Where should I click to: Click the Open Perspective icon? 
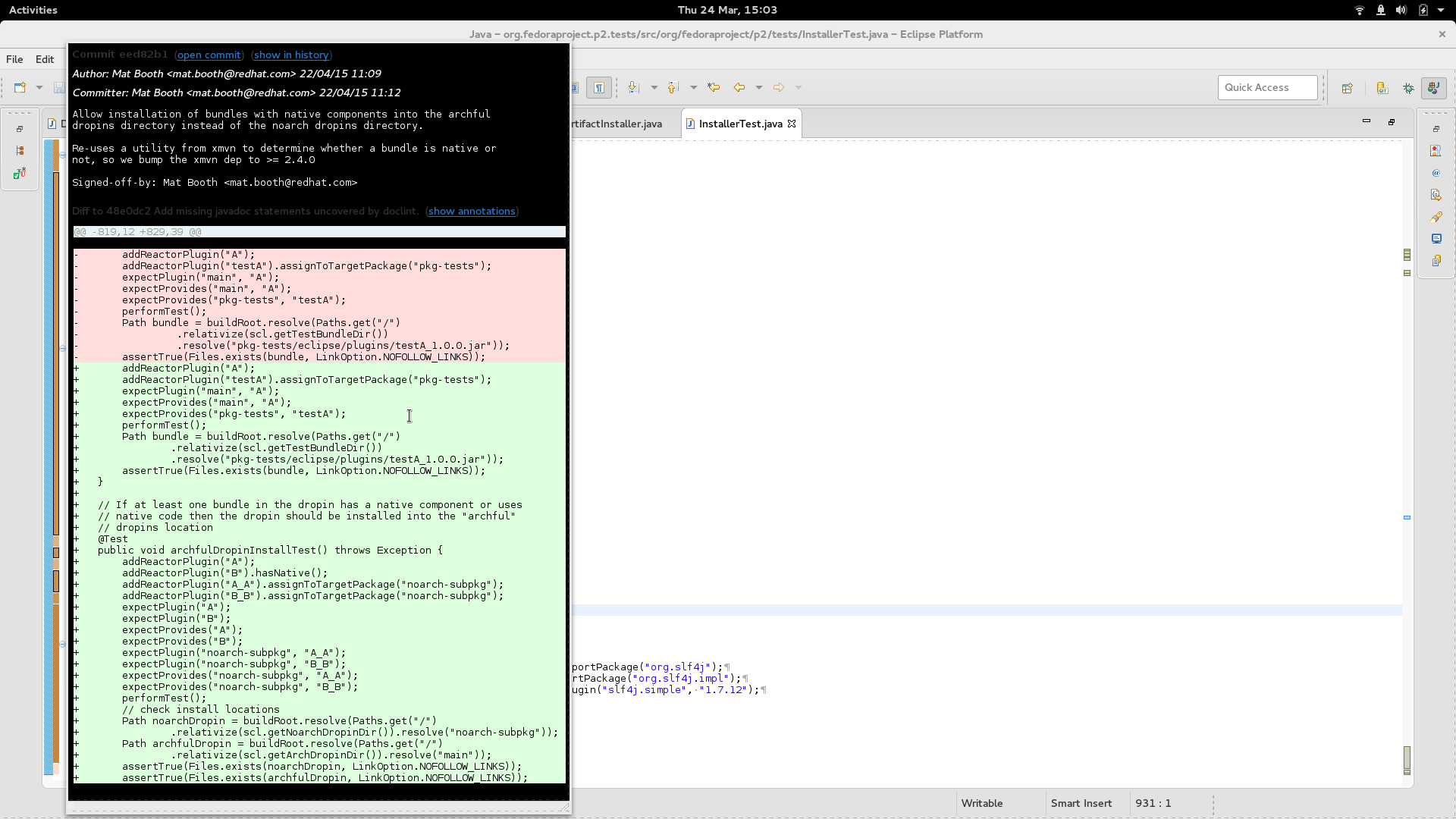(1348, 88)
